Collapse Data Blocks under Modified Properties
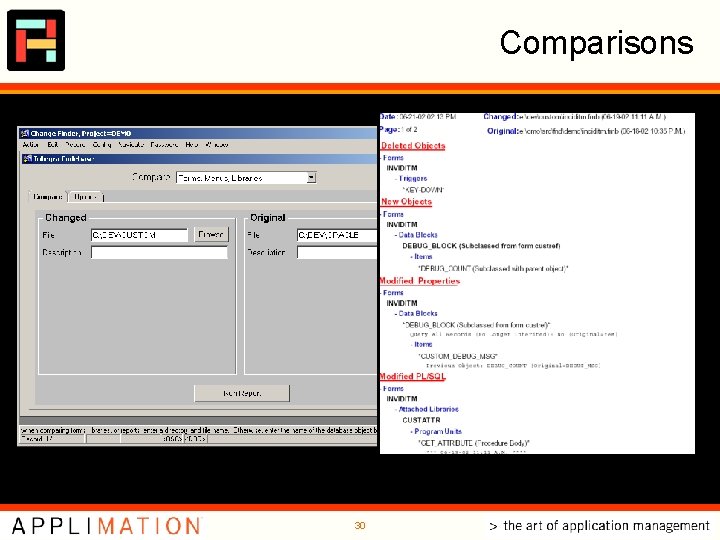The image size is (720, 540). pyautogui.click(x=416, y=313)
